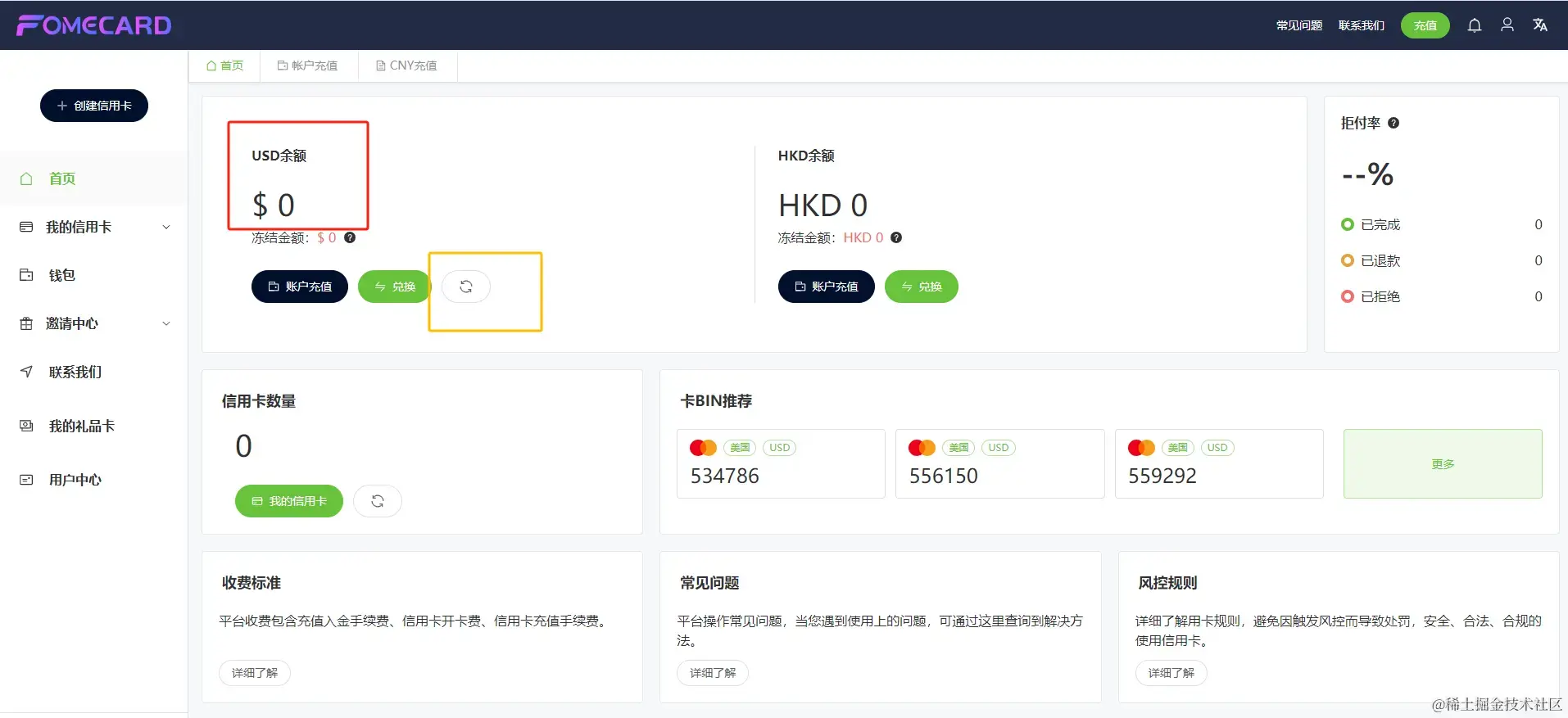
Task: Click 详细了解 under 常见问题
Action: 713,673
